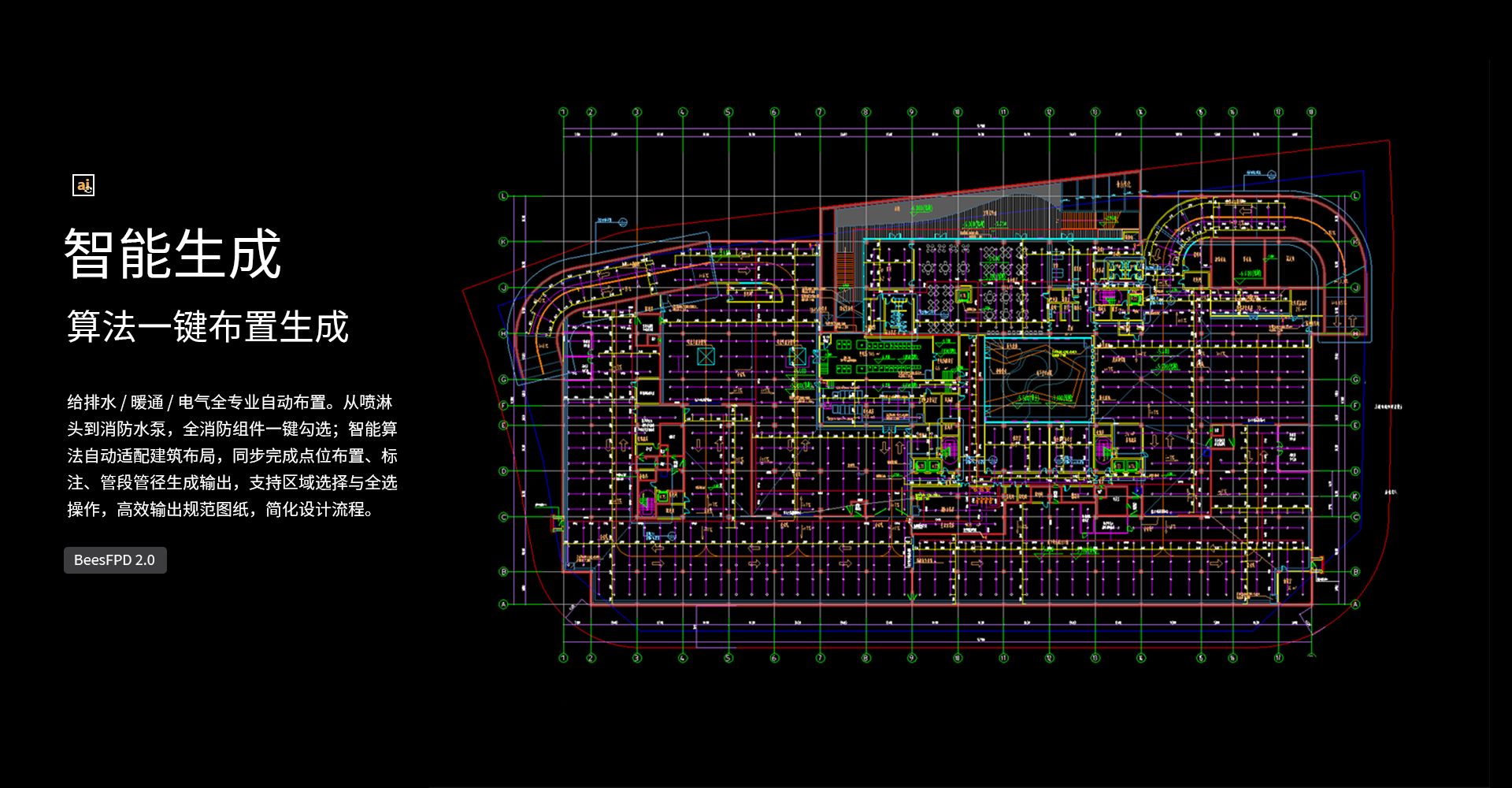The width and height of the screenshot is (1512, 788).
Task: Pick axis bubble G on the left side
Action: [x=504, y=379]
